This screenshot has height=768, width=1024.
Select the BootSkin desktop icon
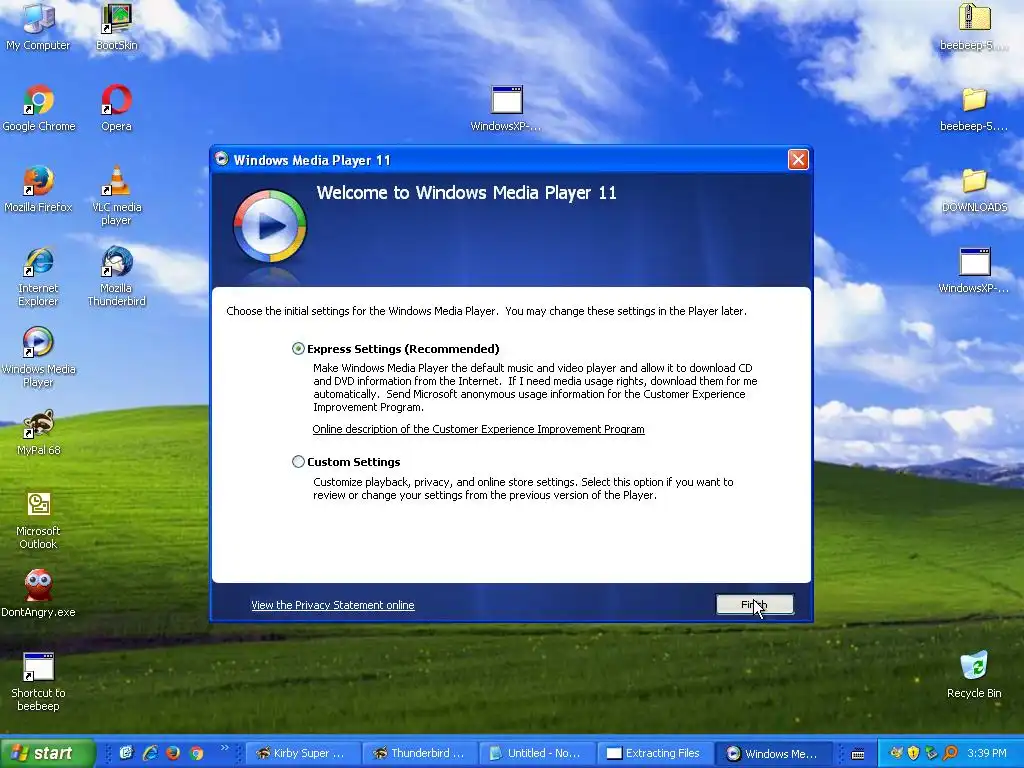(x=116, y=27)
